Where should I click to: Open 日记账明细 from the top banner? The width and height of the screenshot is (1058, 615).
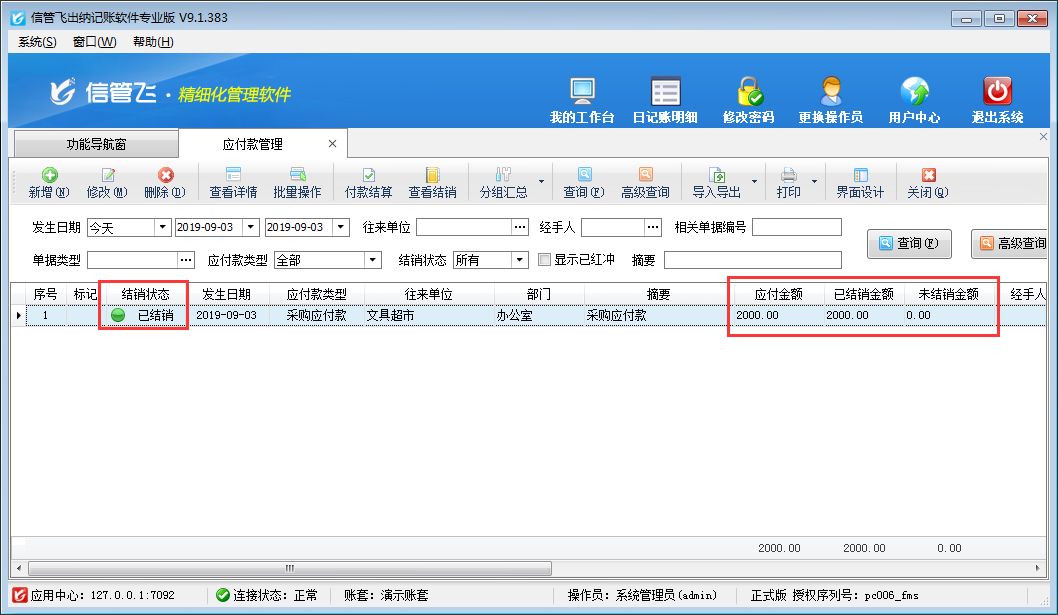[665, 93]
